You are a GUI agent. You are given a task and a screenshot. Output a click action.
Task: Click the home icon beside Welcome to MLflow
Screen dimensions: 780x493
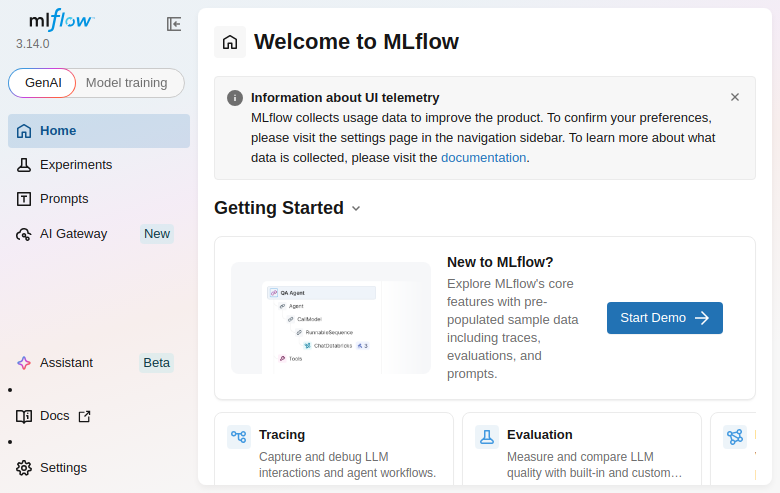pyautogui.click(x=230, y=42)
